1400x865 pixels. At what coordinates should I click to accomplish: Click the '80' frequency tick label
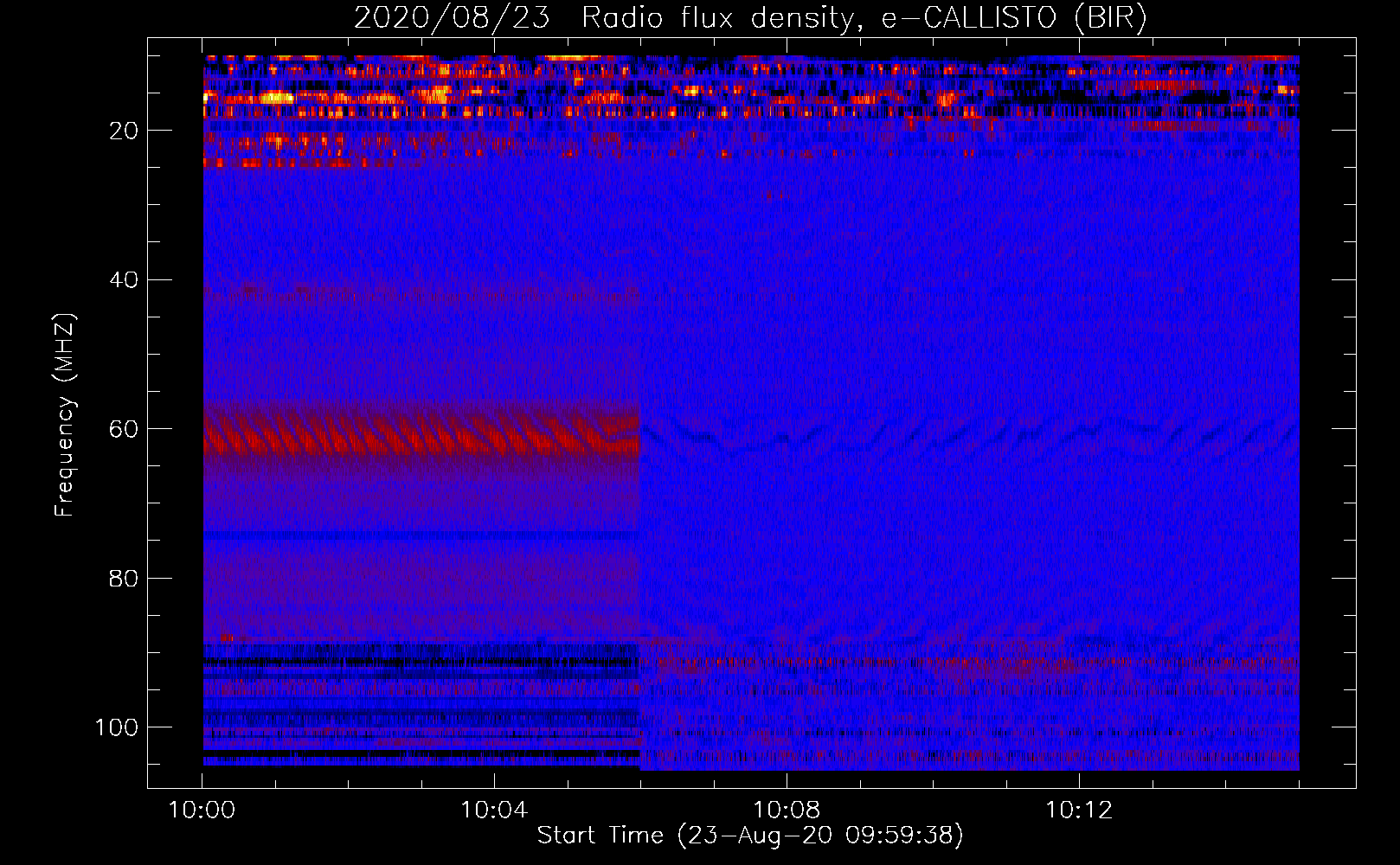pyautogui.click(x=124, y=578)
